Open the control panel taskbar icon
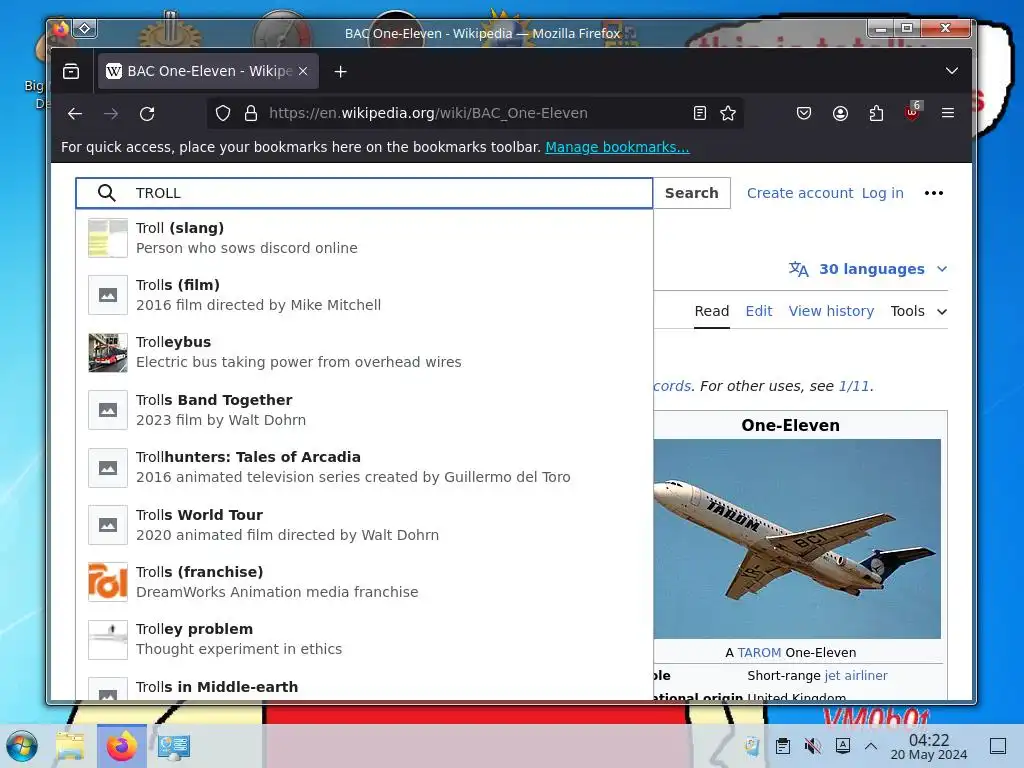This screenshot has height=768, width=1024. tap(173, 746)
